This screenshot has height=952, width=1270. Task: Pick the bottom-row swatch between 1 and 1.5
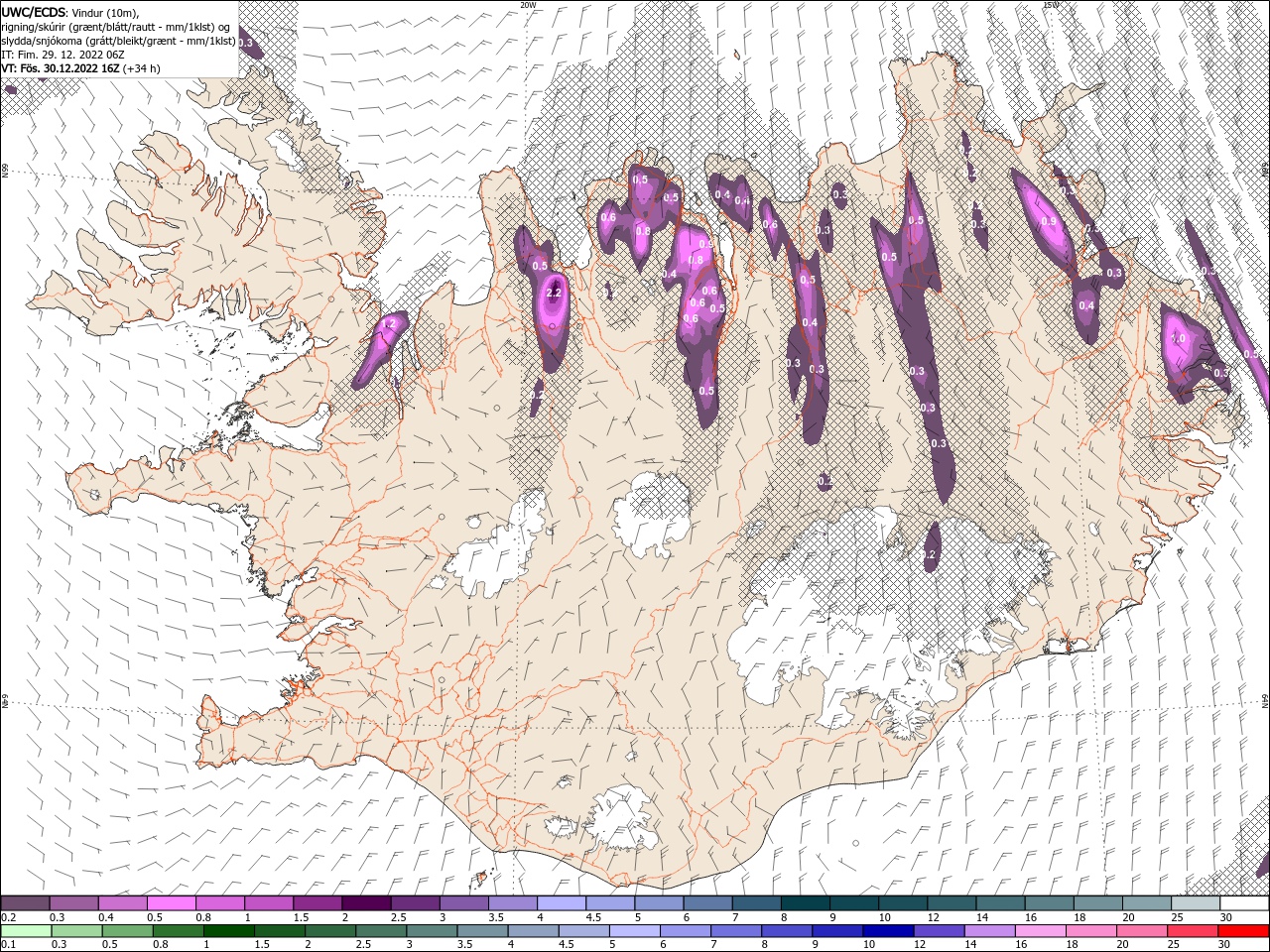tap(228, 930)
